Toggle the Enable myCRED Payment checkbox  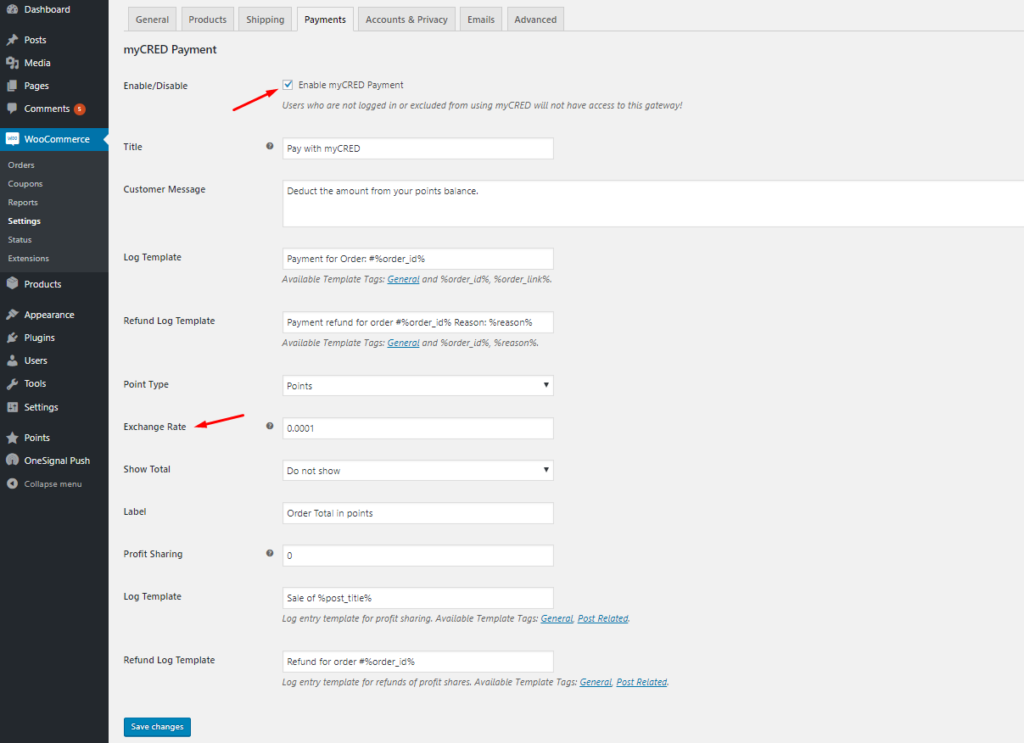pos(287,84)
